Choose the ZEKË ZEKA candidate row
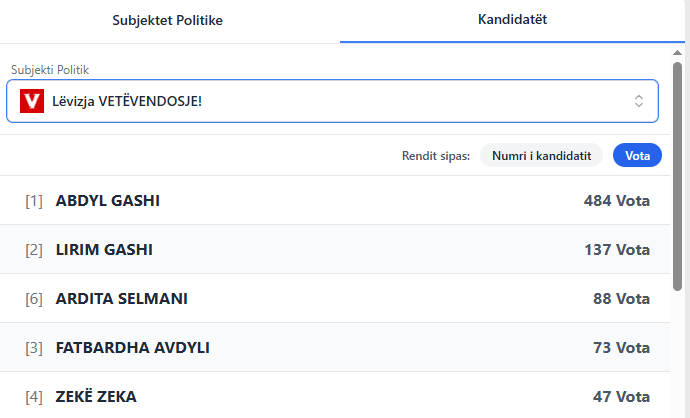690x418 pixels. coord(96,396)
